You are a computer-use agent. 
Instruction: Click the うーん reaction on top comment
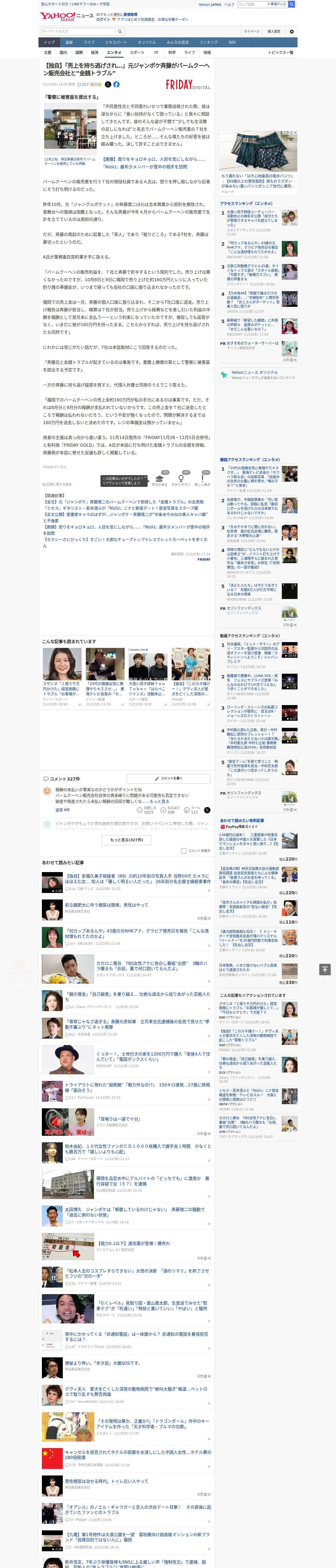(192, 810)
